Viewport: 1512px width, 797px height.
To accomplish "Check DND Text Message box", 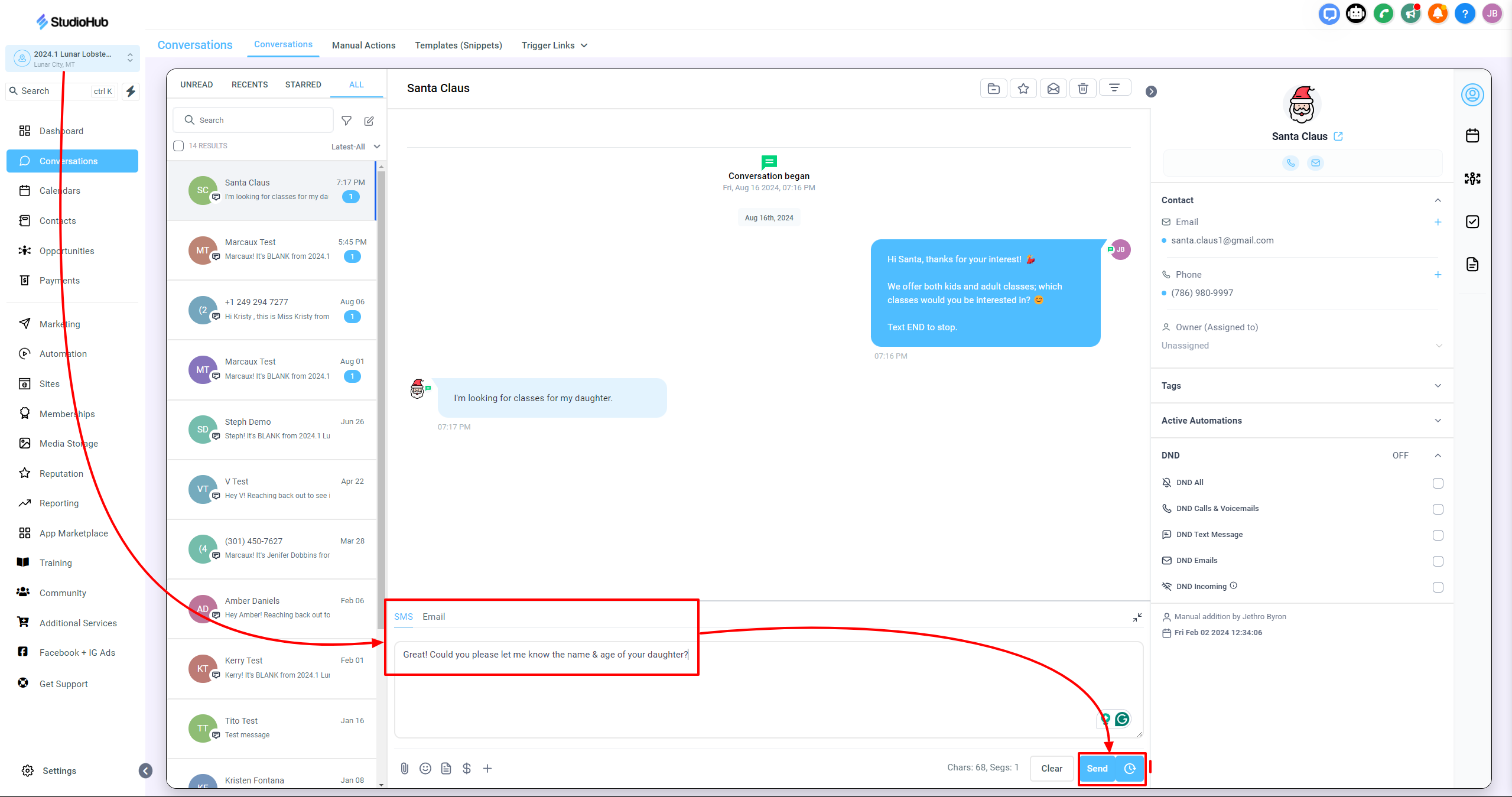I will coord(1438,535).
